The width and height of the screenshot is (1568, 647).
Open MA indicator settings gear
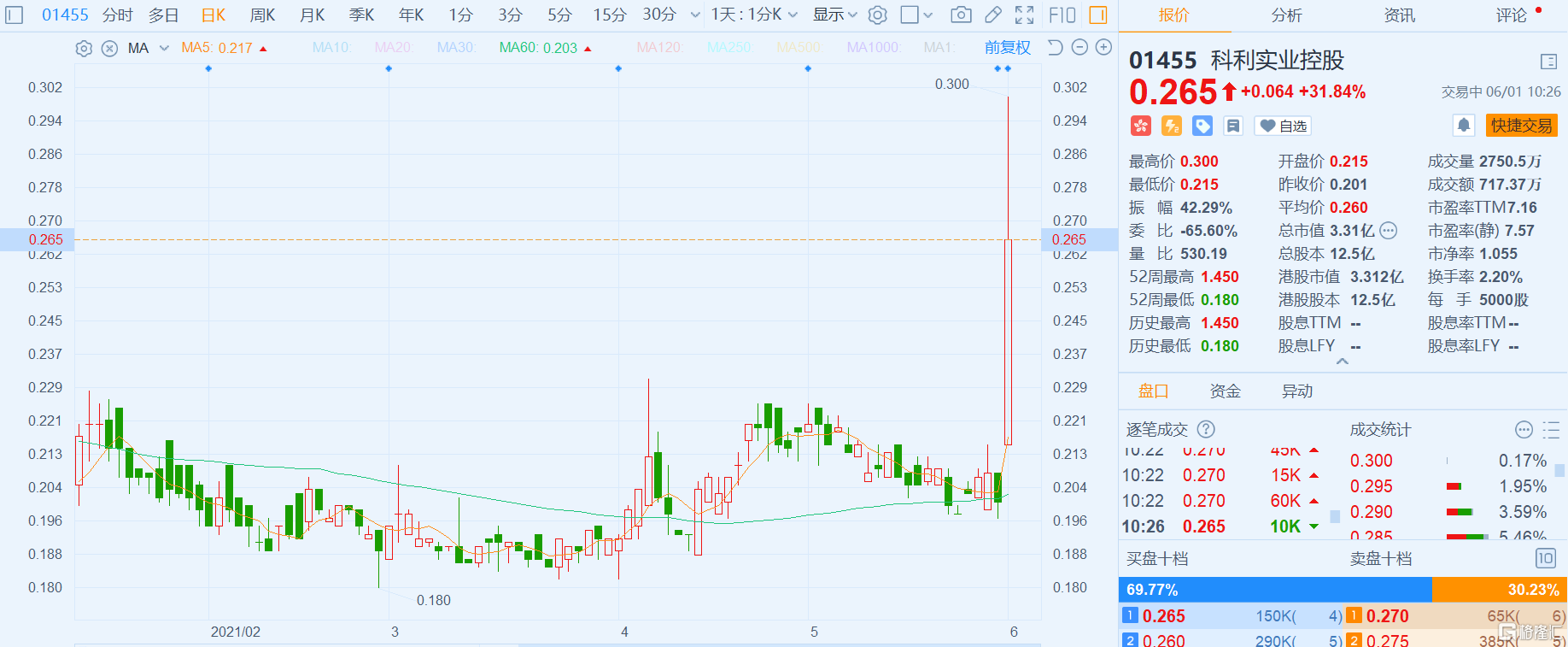click(x=84, y=49)
